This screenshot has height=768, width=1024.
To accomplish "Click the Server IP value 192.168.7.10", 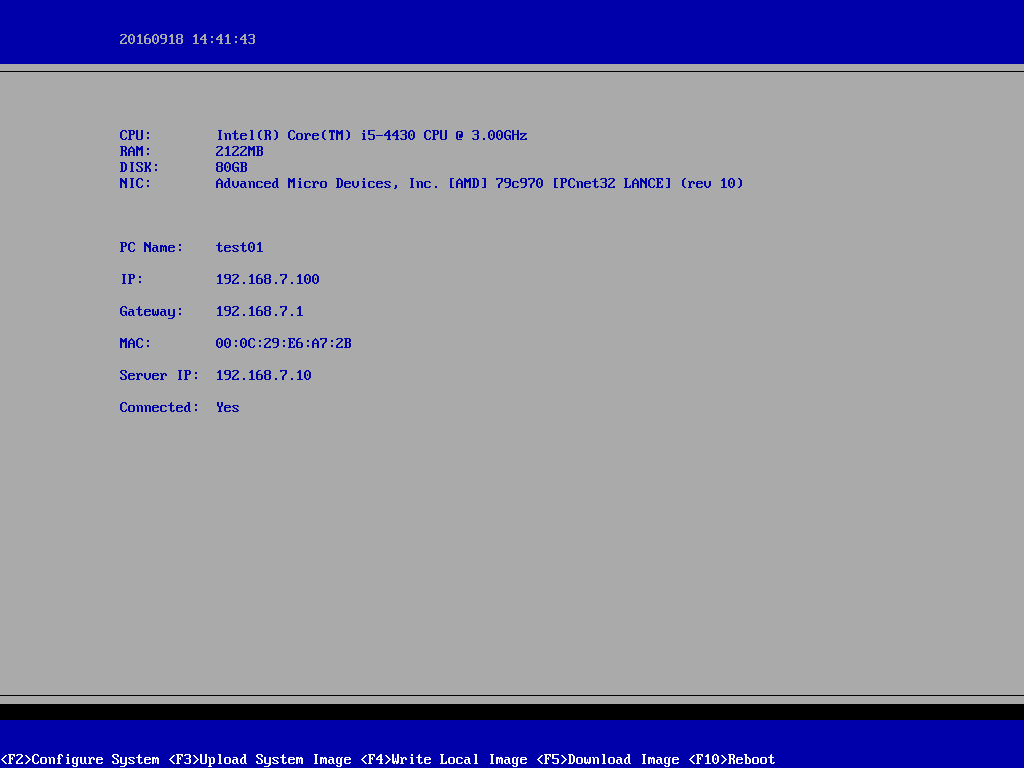I will click(264, 376).
